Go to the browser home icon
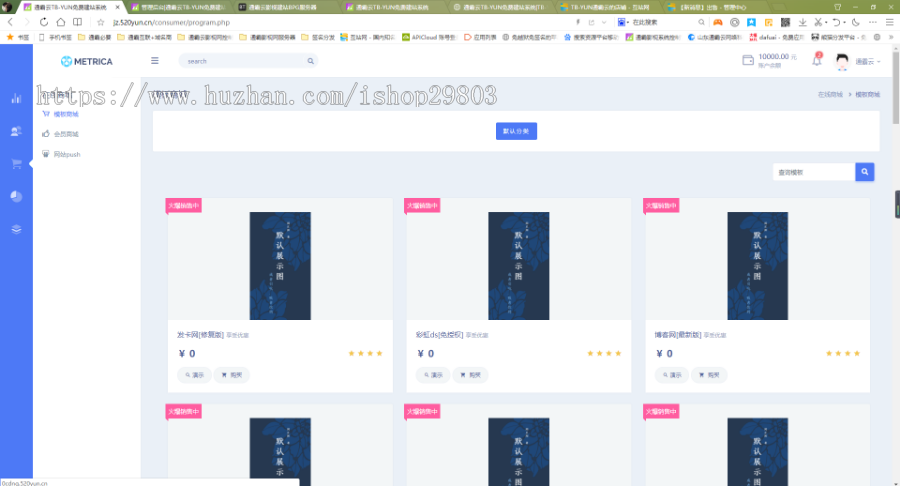Viewport: 900px width, 486px height. pyautogui.click(x=61, y=22)
